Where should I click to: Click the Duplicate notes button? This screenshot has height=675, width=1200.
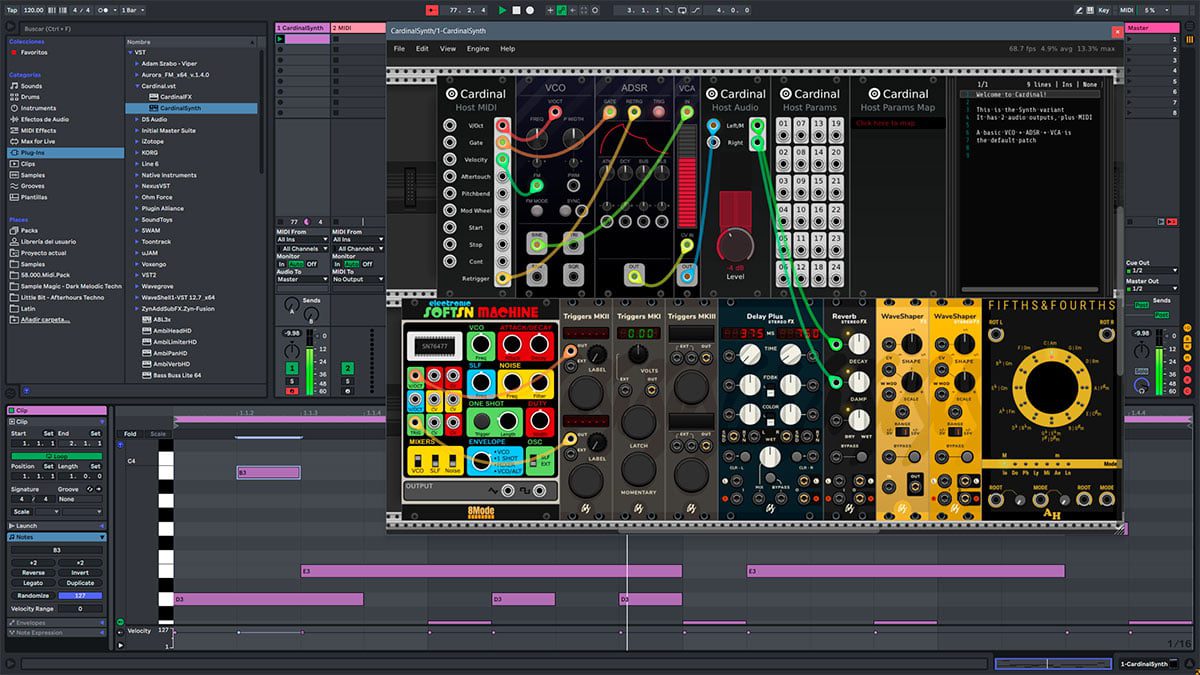coord(80,583)
